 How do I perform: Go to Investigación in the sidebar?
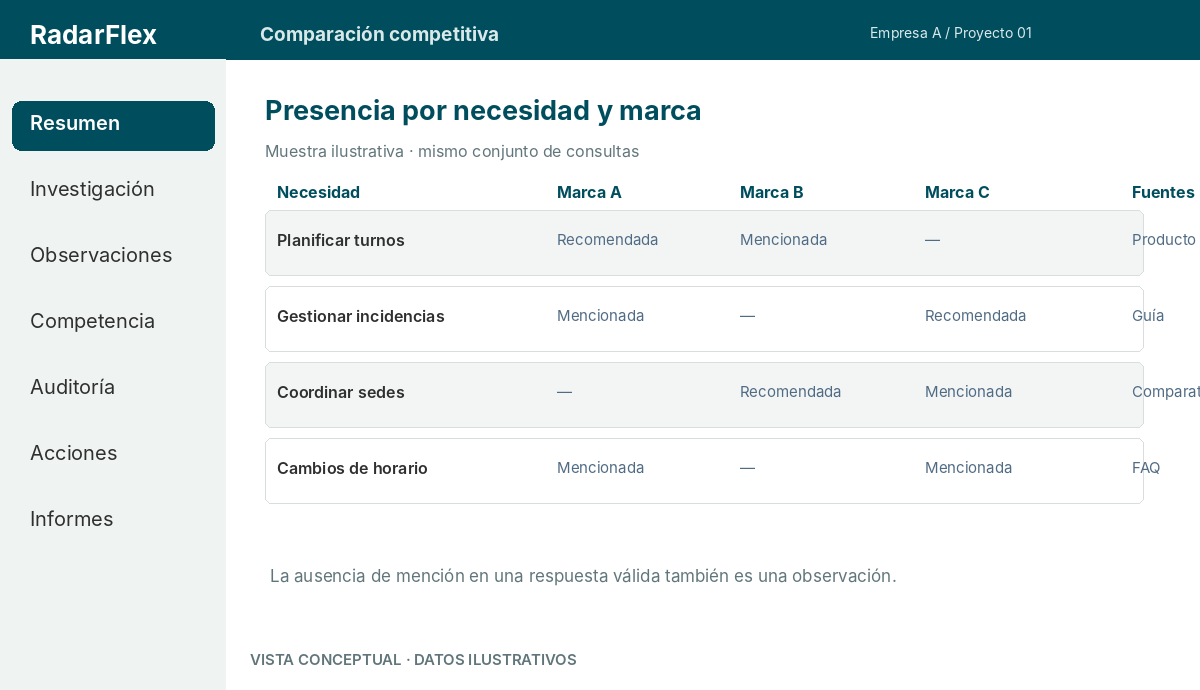coord(92,189)
